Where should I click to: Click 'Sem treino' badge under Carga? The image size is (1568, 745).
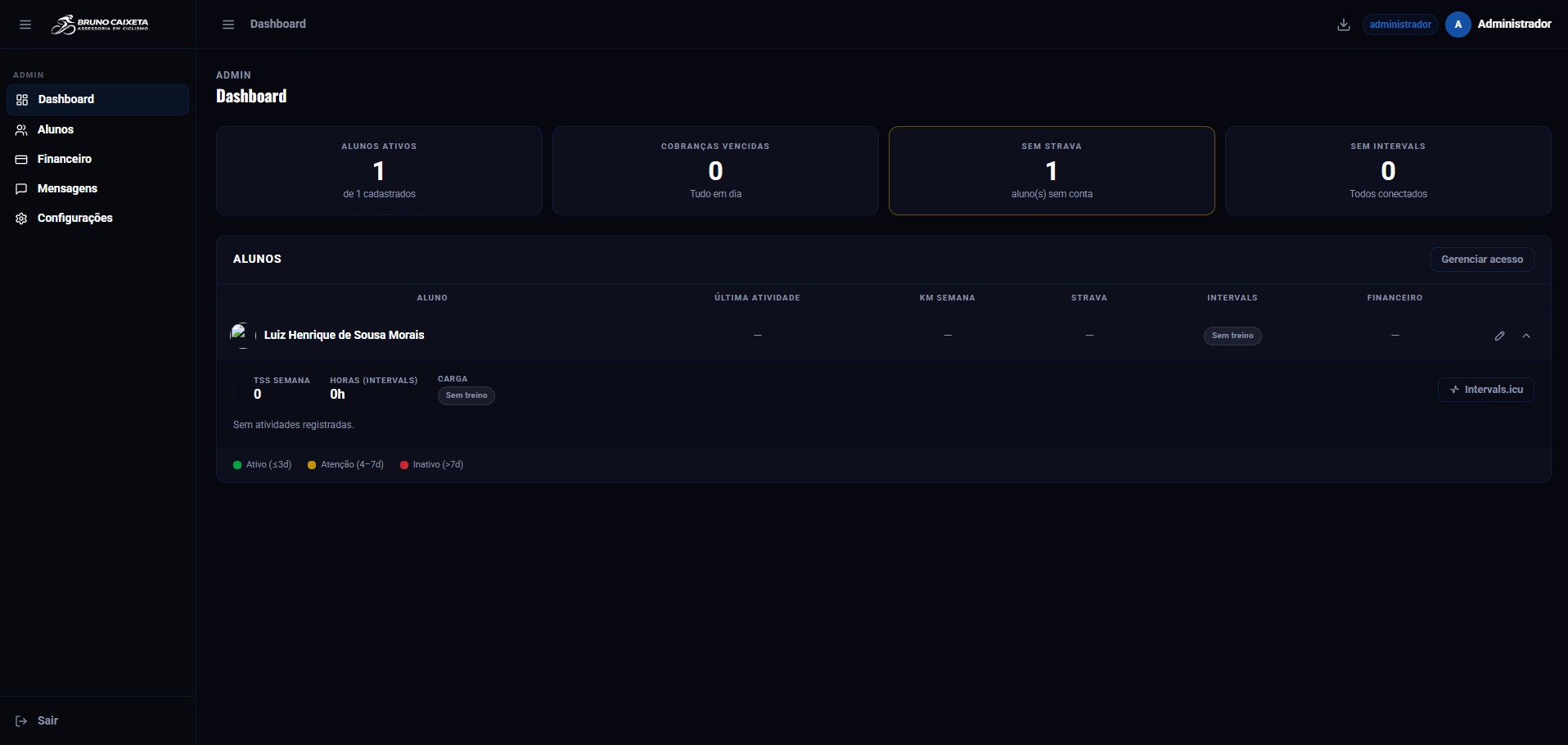466,395
